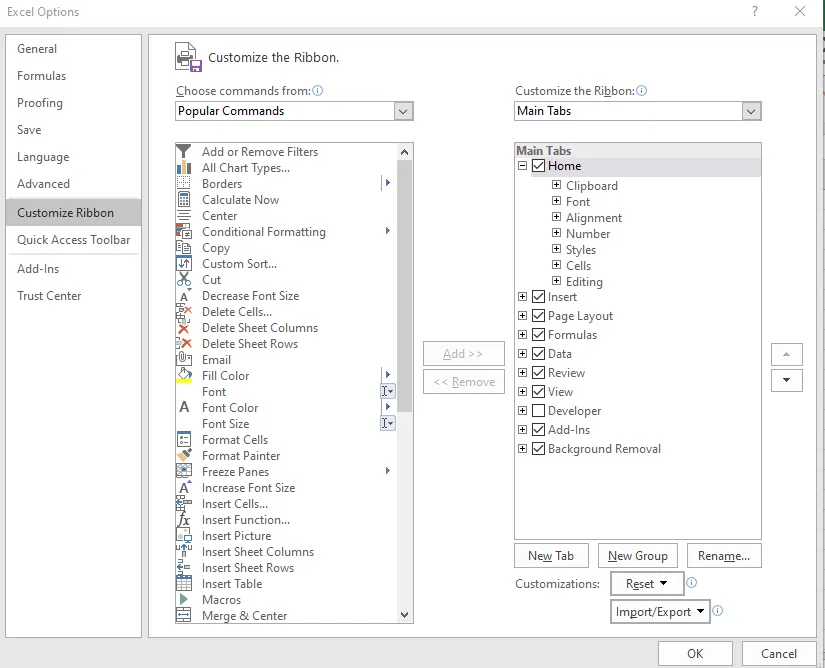Click the Insert Function fx icon

point(184,520)
